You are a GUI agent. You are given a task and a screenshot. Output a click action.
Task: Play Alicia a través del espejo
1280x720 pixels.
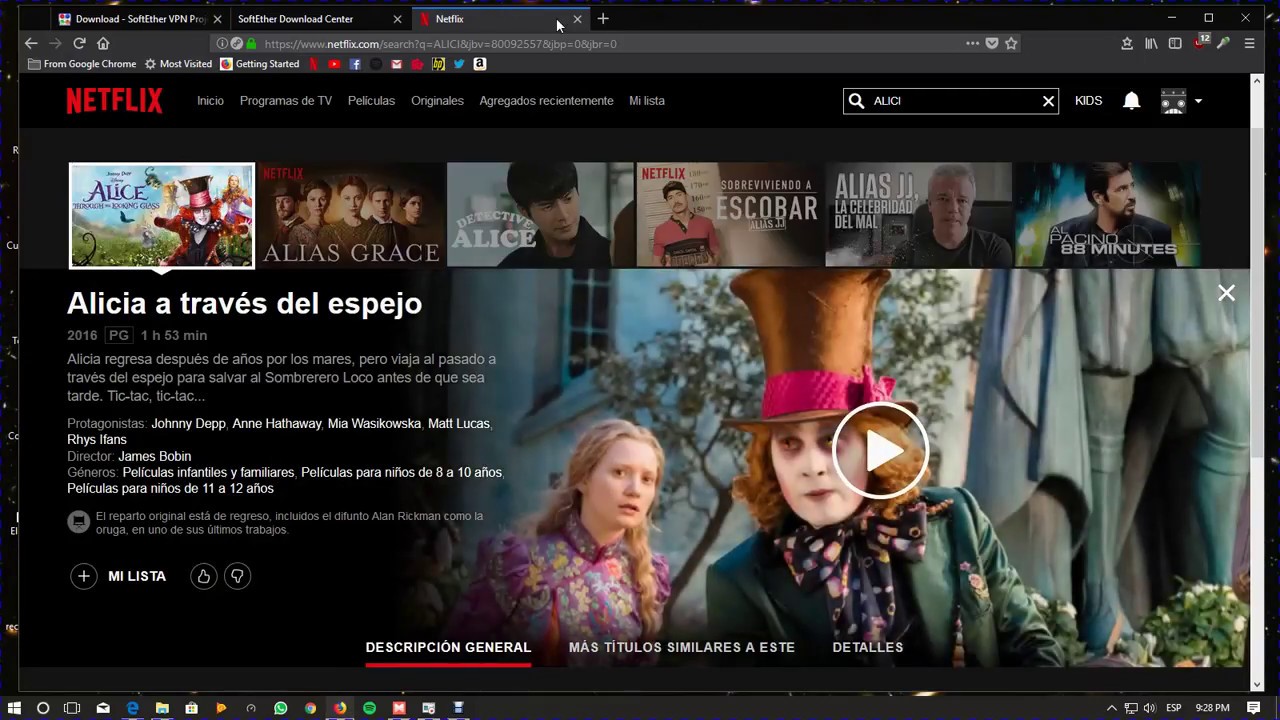pos(880,450)
